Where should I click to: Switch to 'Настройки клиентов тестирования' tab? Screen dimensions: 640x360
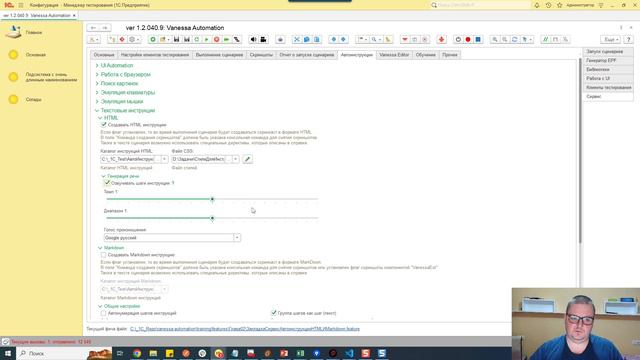pos(155,55)
